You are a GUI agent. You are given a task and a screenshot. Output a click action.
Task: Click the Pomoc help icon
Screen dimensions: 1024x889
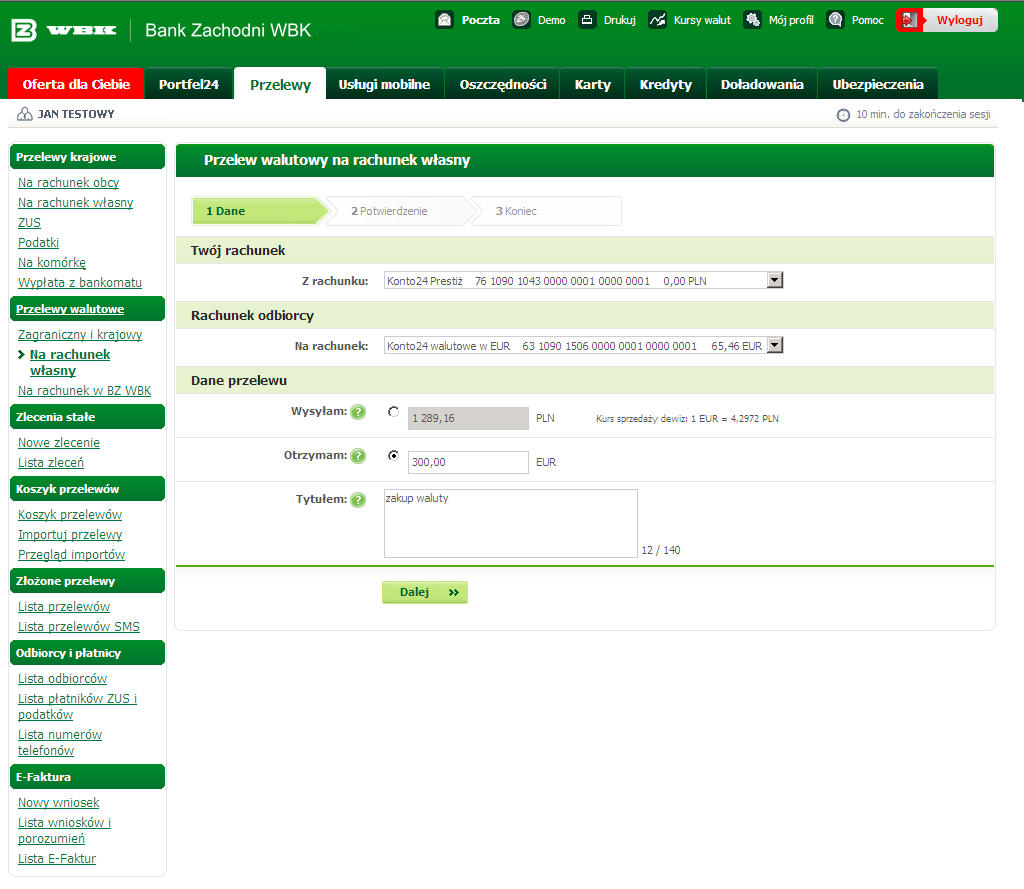[835, 20]
